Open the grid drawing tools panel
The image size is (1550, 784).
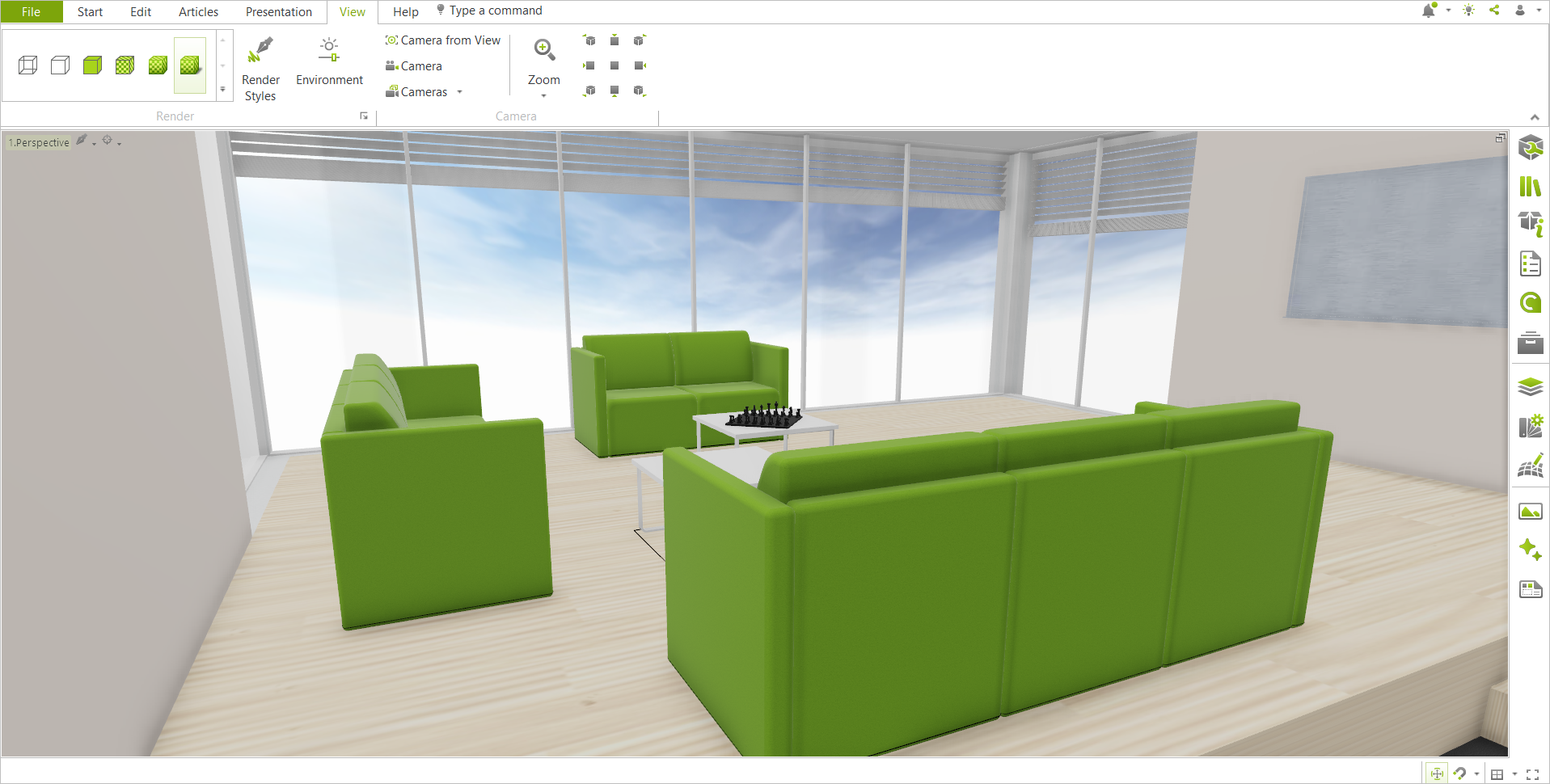click(1531, 466)
